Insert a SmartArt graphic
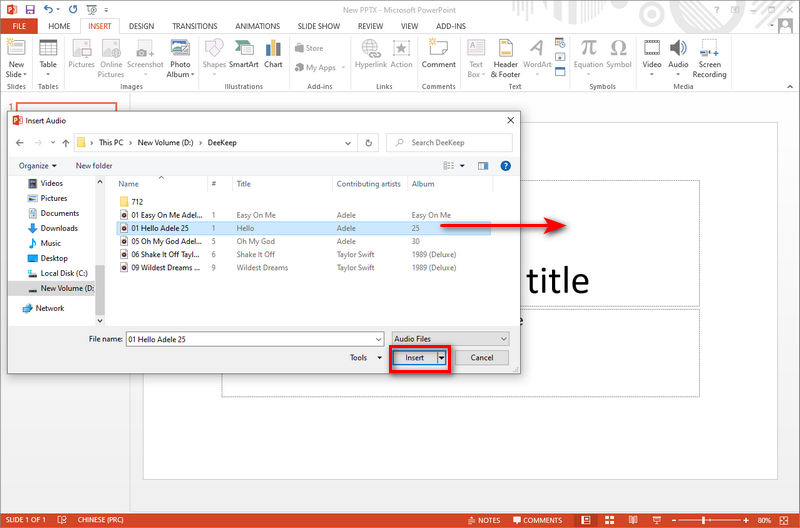 tap(244, 54)
